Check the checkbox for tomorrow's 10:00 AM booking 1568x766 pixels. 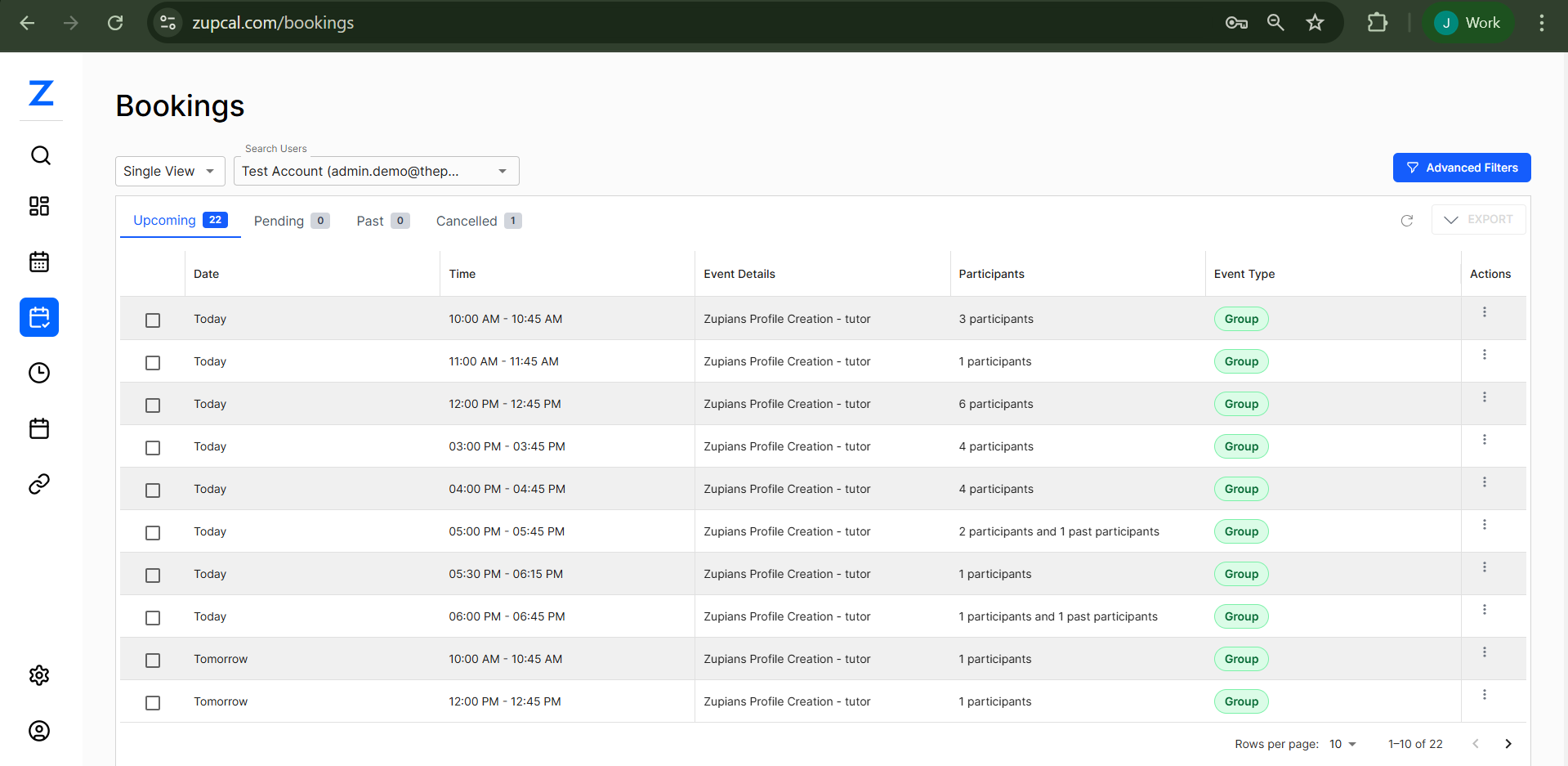coord(152,661)
